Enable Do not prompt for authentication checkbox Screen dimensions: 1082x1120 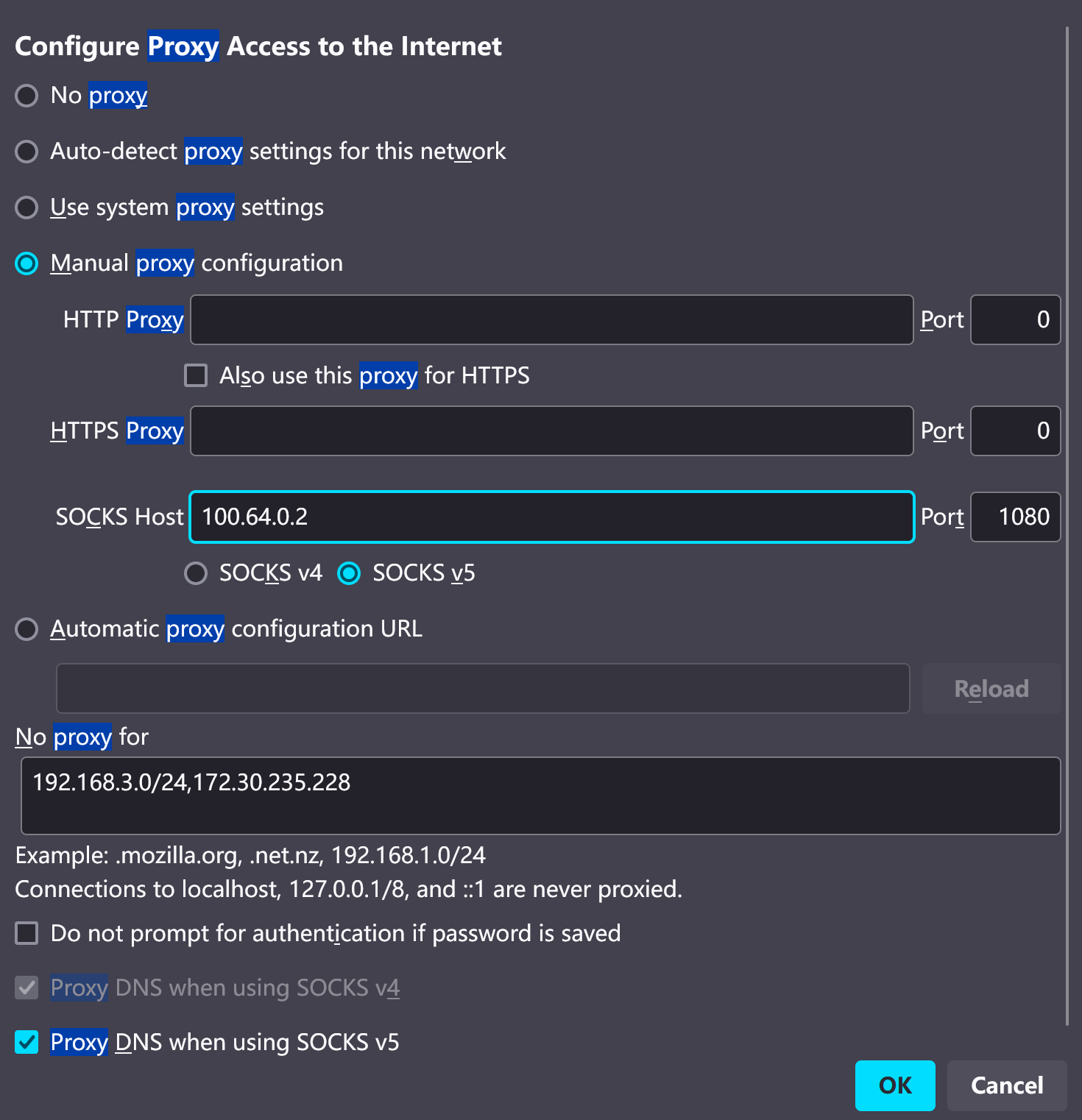[x=27, y=933]
